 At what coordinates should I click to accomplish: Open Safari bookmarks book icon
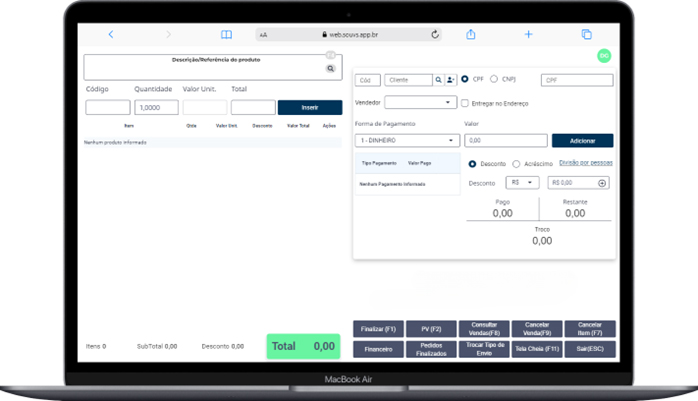[226, 34]
